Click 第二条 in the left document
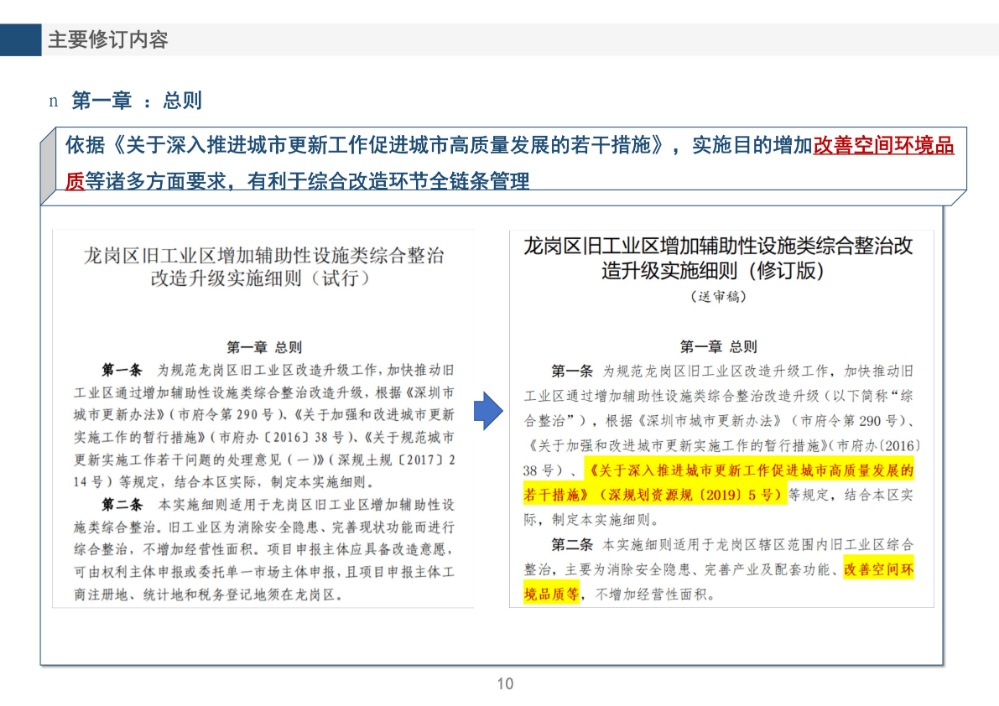Viewport: 999px width, 706px height. pos(122,505)
